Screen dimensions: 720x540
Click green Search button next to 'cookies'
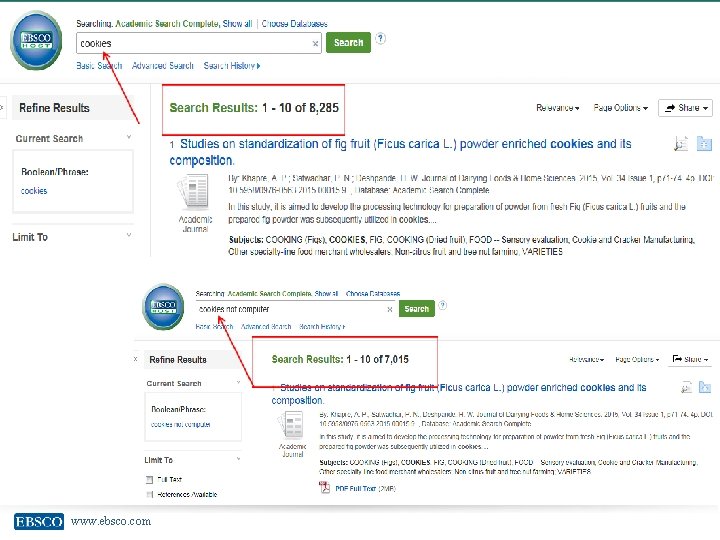pos(349,43)
